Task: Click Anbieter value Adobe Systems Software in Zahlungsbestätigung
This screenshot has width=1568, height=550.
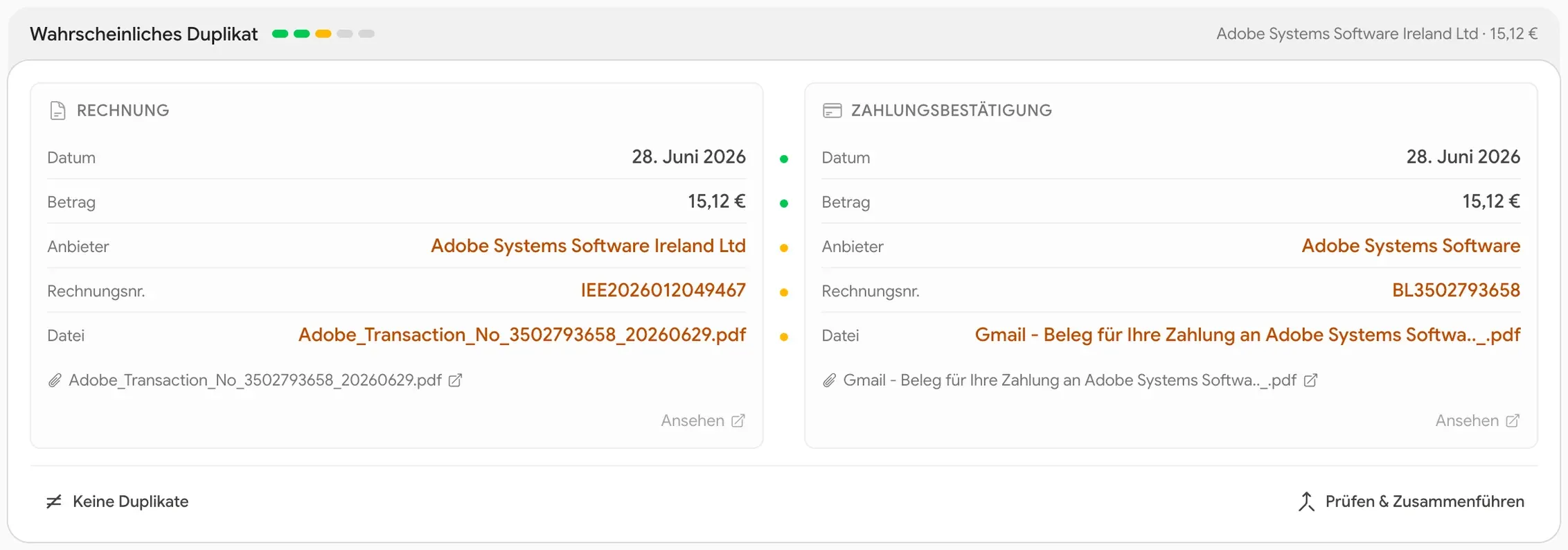Action: 1411,246
